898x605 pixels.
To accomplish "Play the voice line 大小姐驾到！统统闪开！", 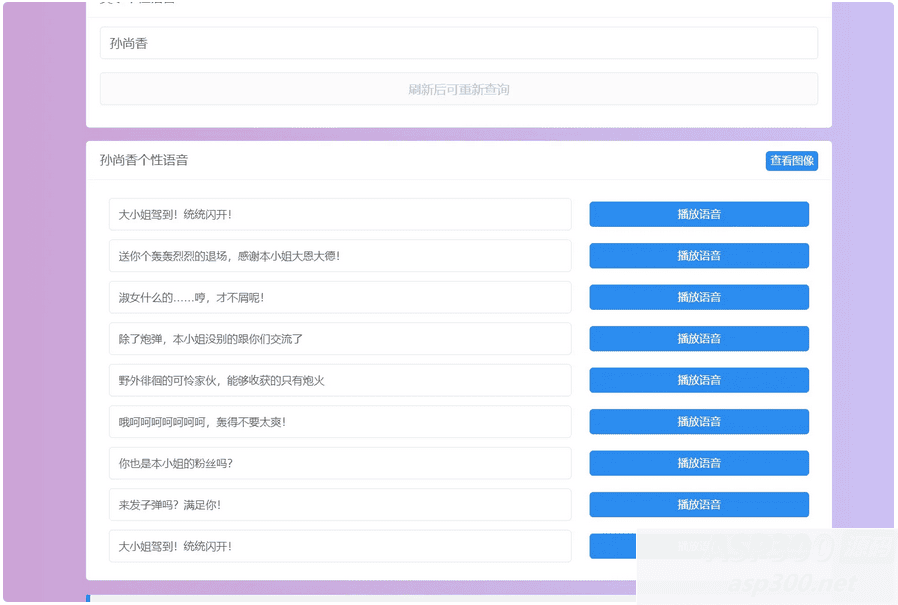I will point(698,214).
